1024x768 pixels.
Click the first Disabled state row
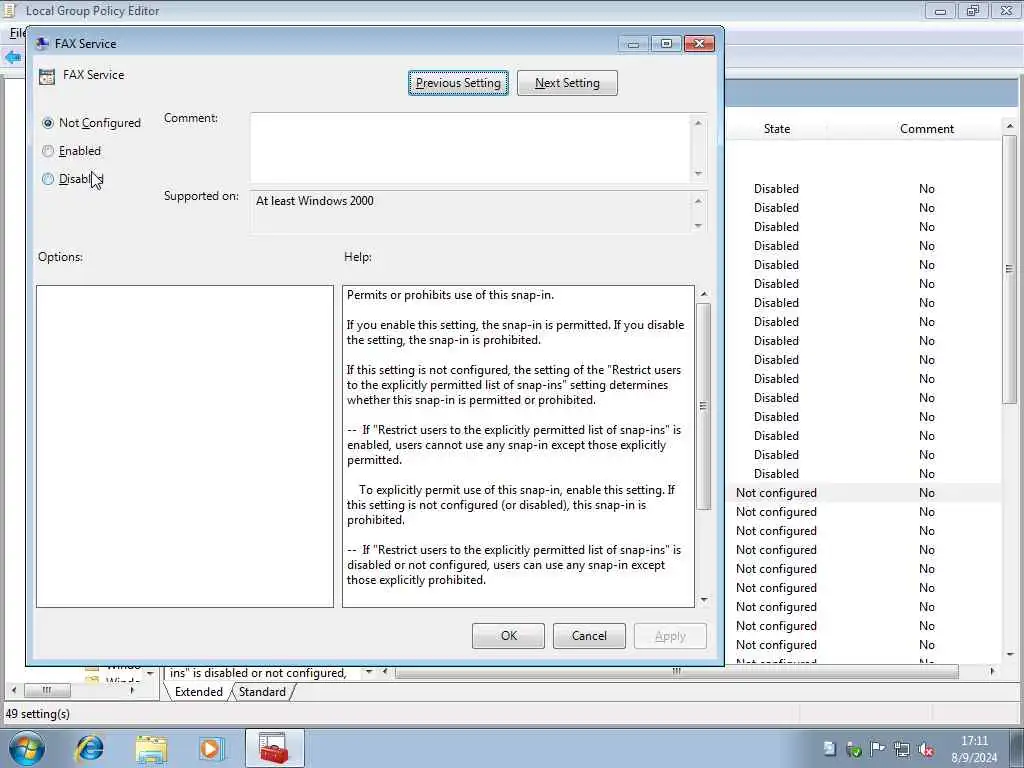[x=862, y=189]
